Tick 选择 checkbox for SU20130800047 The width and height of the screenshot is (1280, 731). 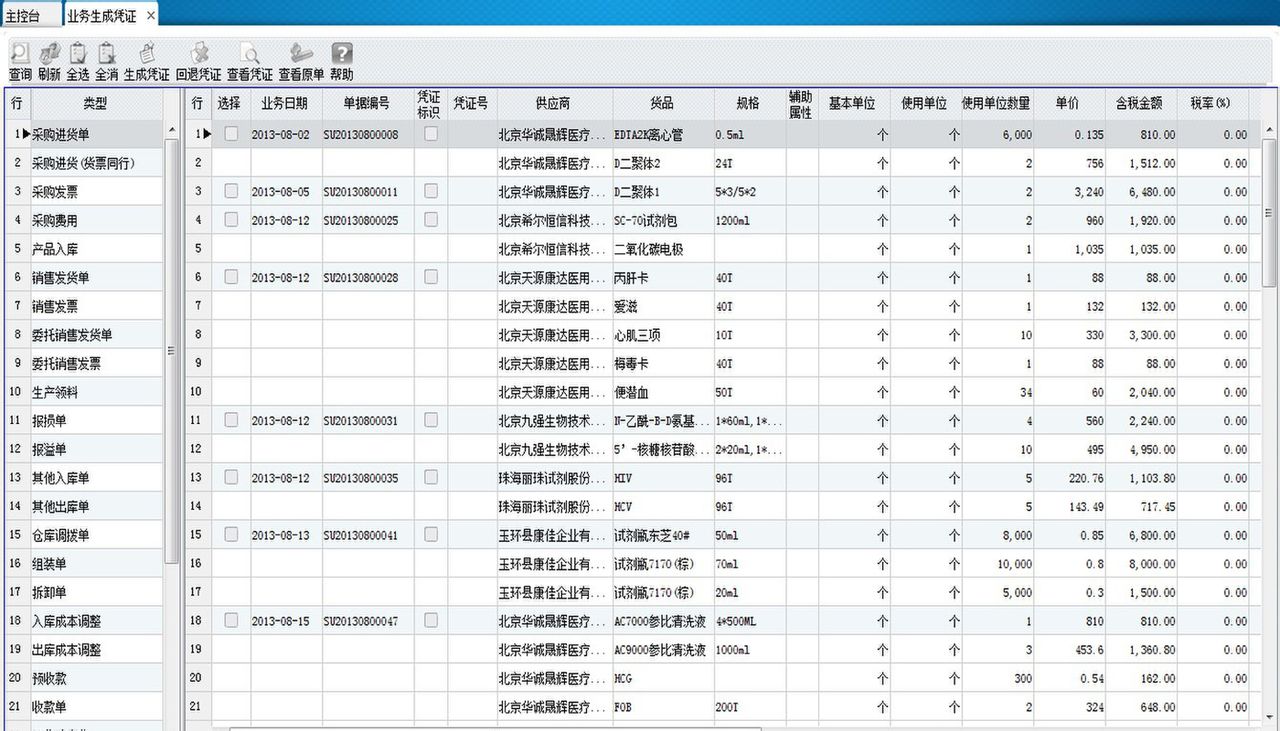231,620
